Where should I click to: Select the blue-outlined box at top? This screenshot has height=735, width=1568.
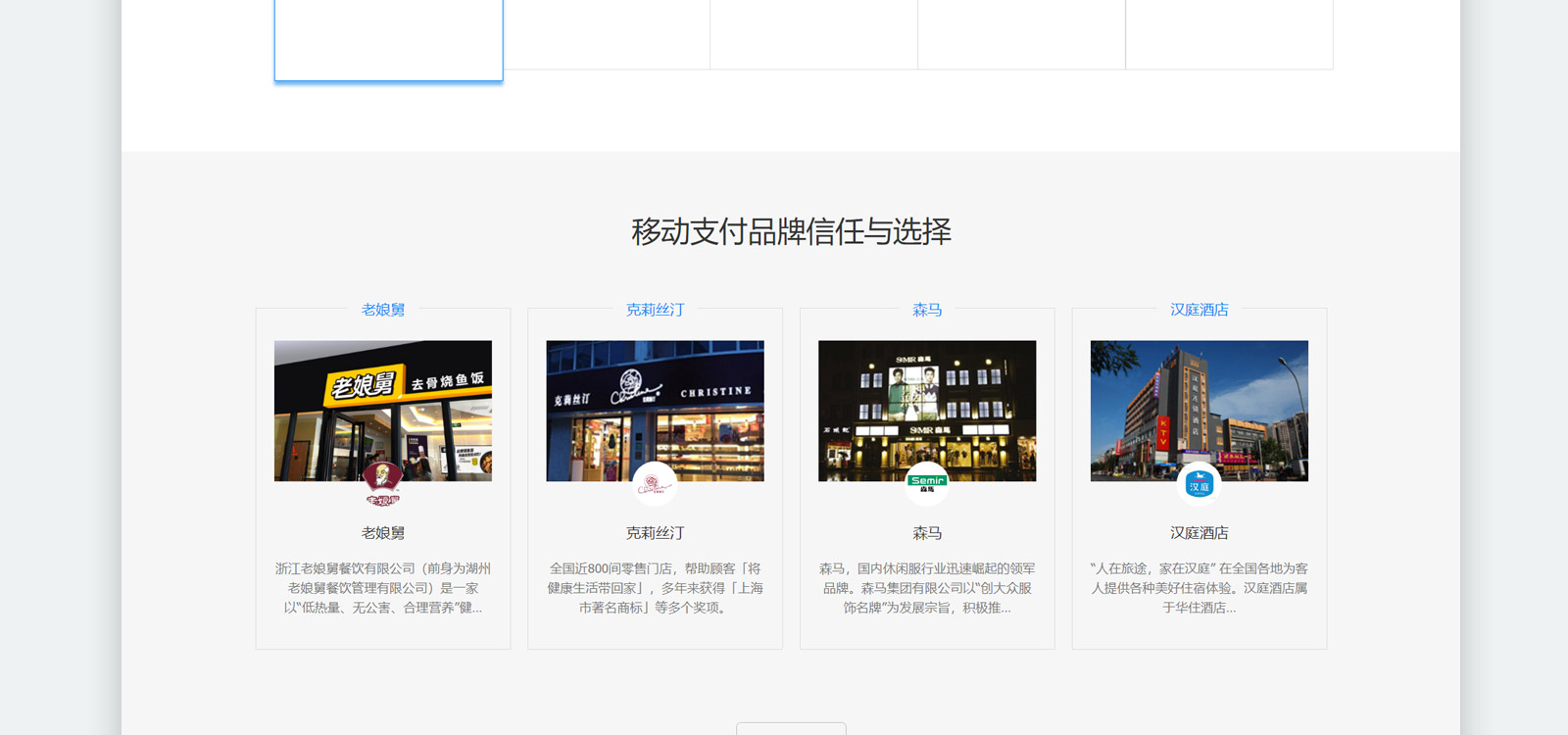pyautogui.click(x=389, y=39)
